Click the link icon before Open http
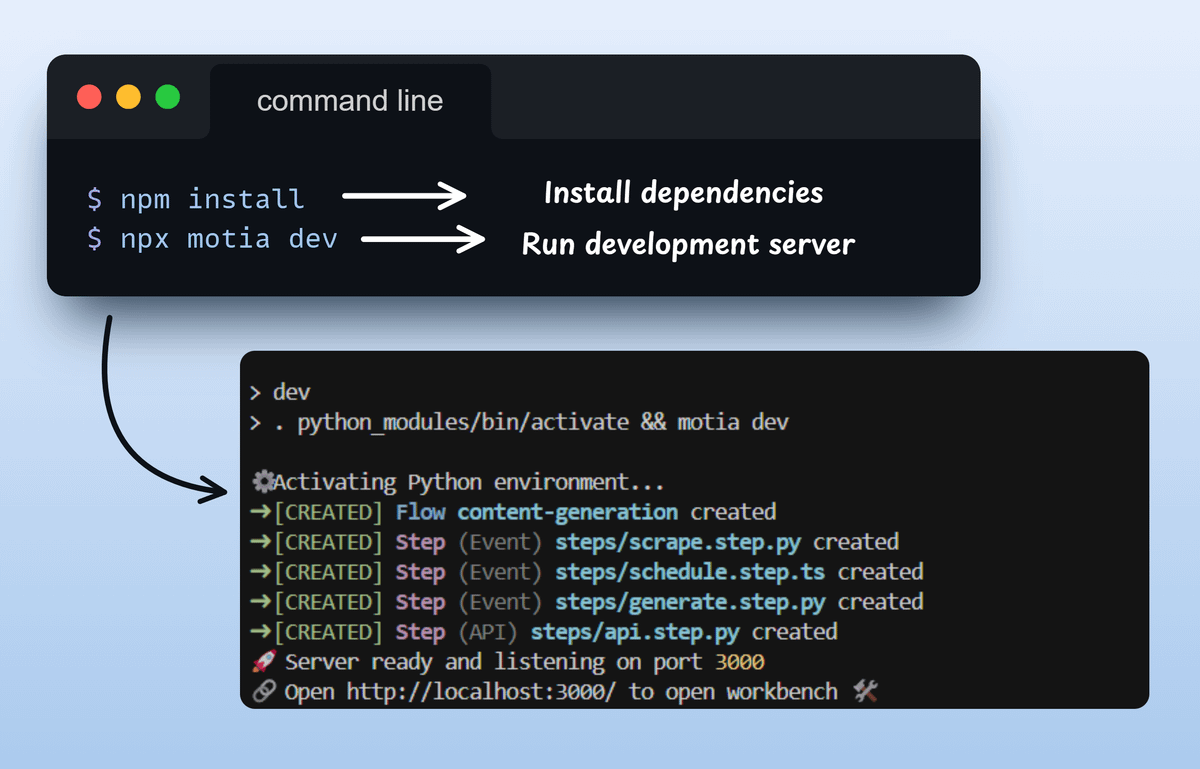The image size is (1200, 769). click(x=263, y=692)
